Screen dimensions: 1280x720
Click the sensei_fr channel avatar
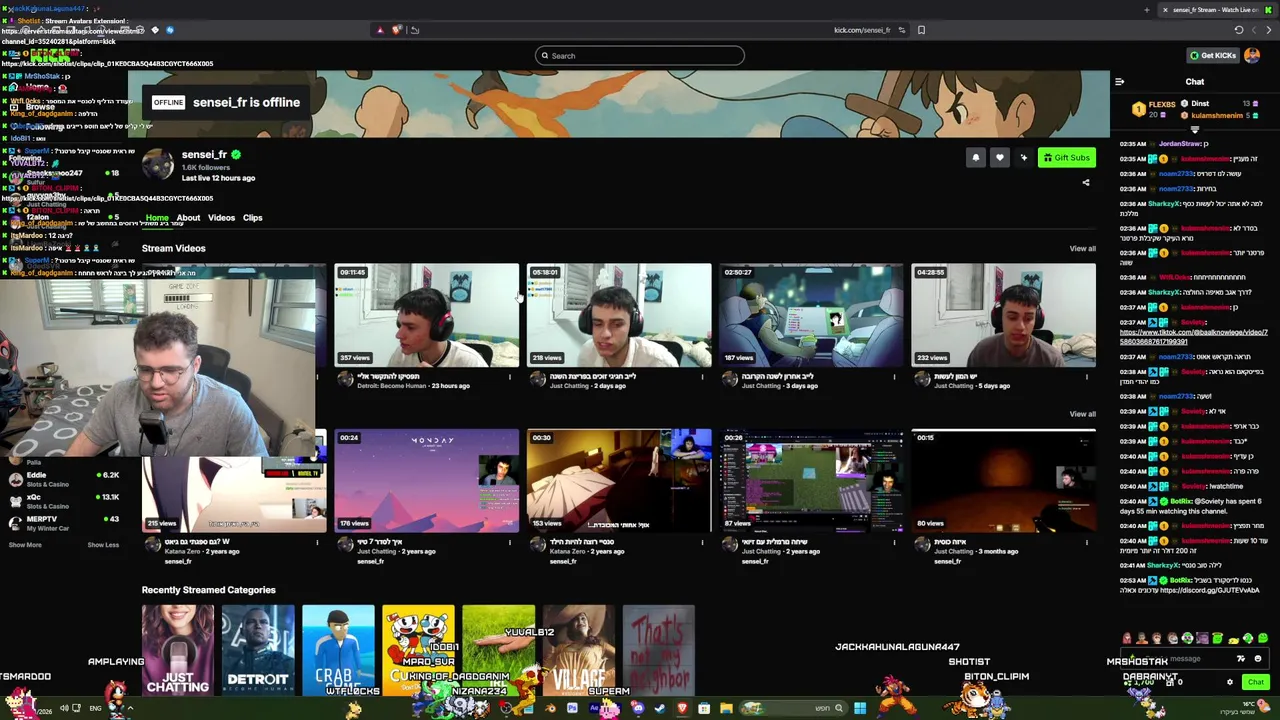(157, 165)
